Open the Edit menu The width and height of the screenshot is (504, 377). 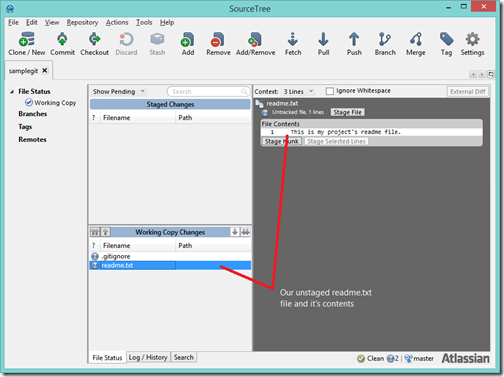point(32,22)
